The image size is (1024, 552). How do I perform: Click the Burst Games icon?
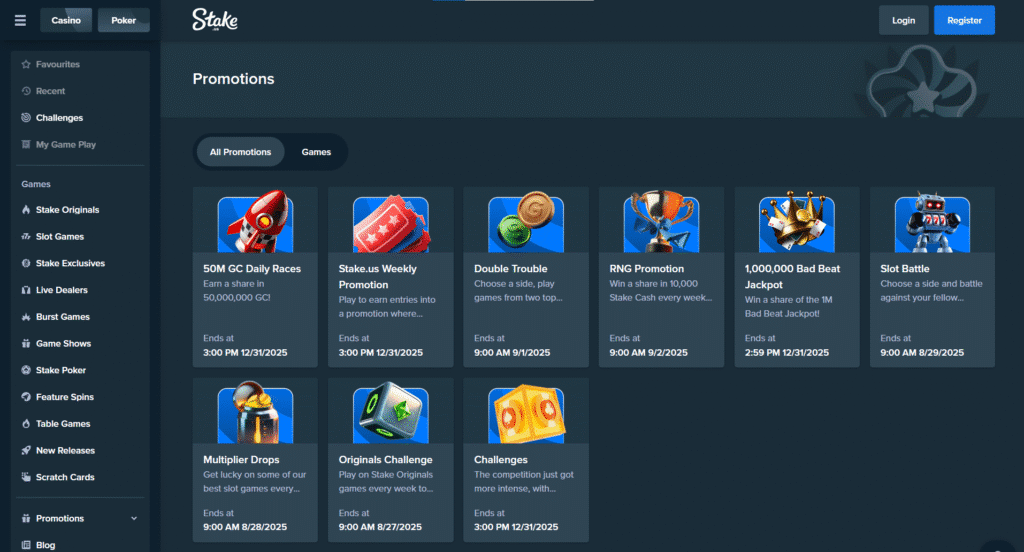26,317
